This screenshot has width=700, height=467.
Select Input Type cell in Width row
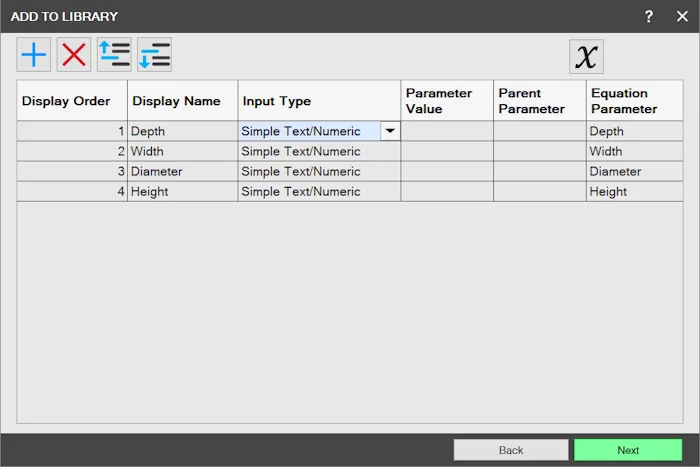click(x=319, y=151)
